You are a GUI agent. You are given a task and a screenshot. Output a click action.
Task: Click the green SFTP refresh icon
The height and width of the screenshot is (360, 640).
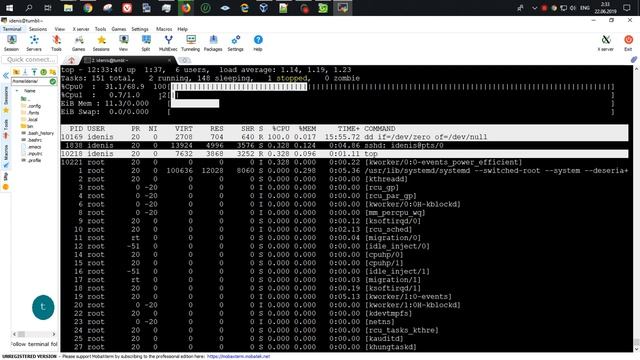[43, 72]
